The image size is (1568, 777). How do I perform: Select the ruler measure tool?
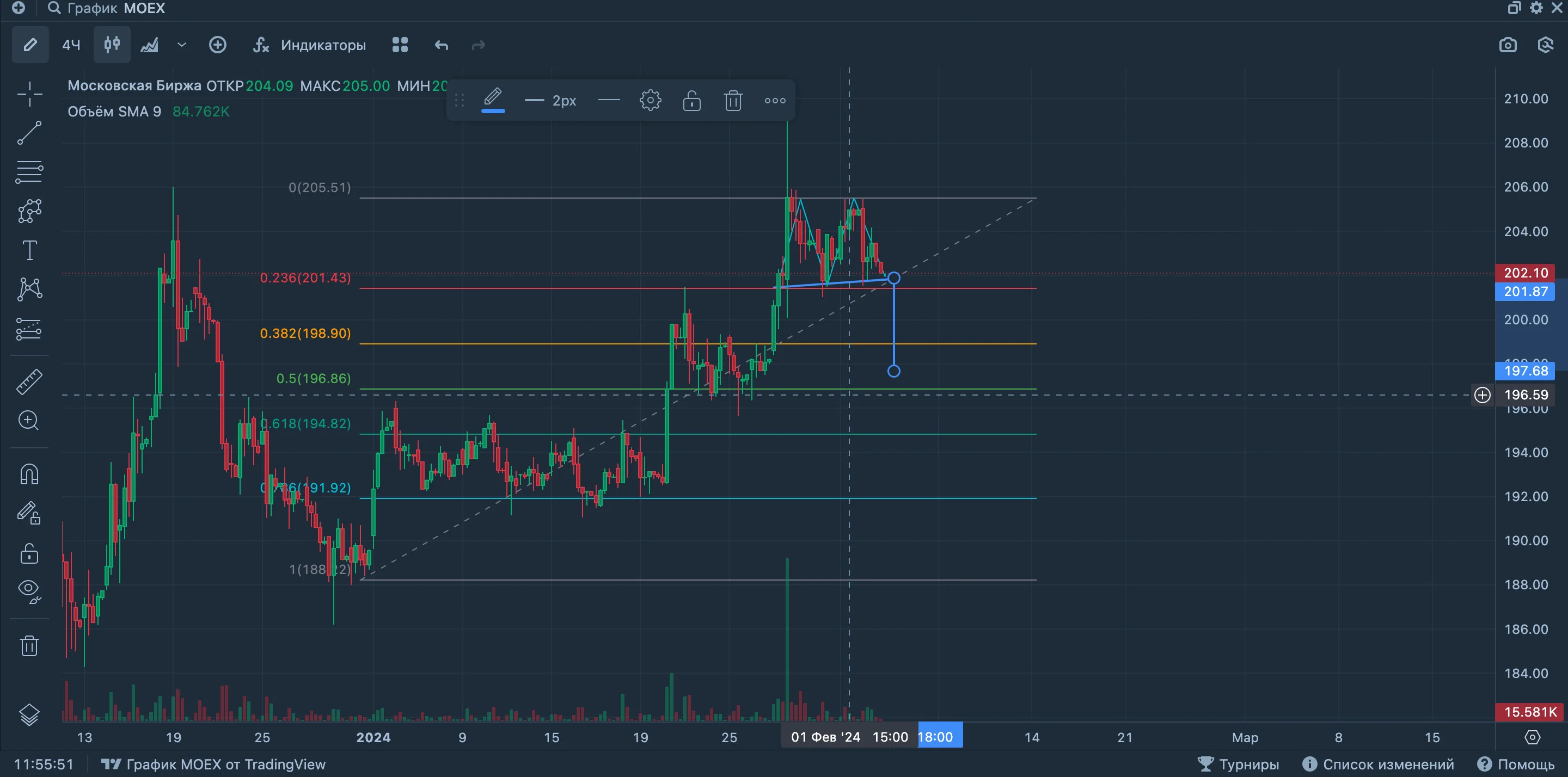coord(29,381)
